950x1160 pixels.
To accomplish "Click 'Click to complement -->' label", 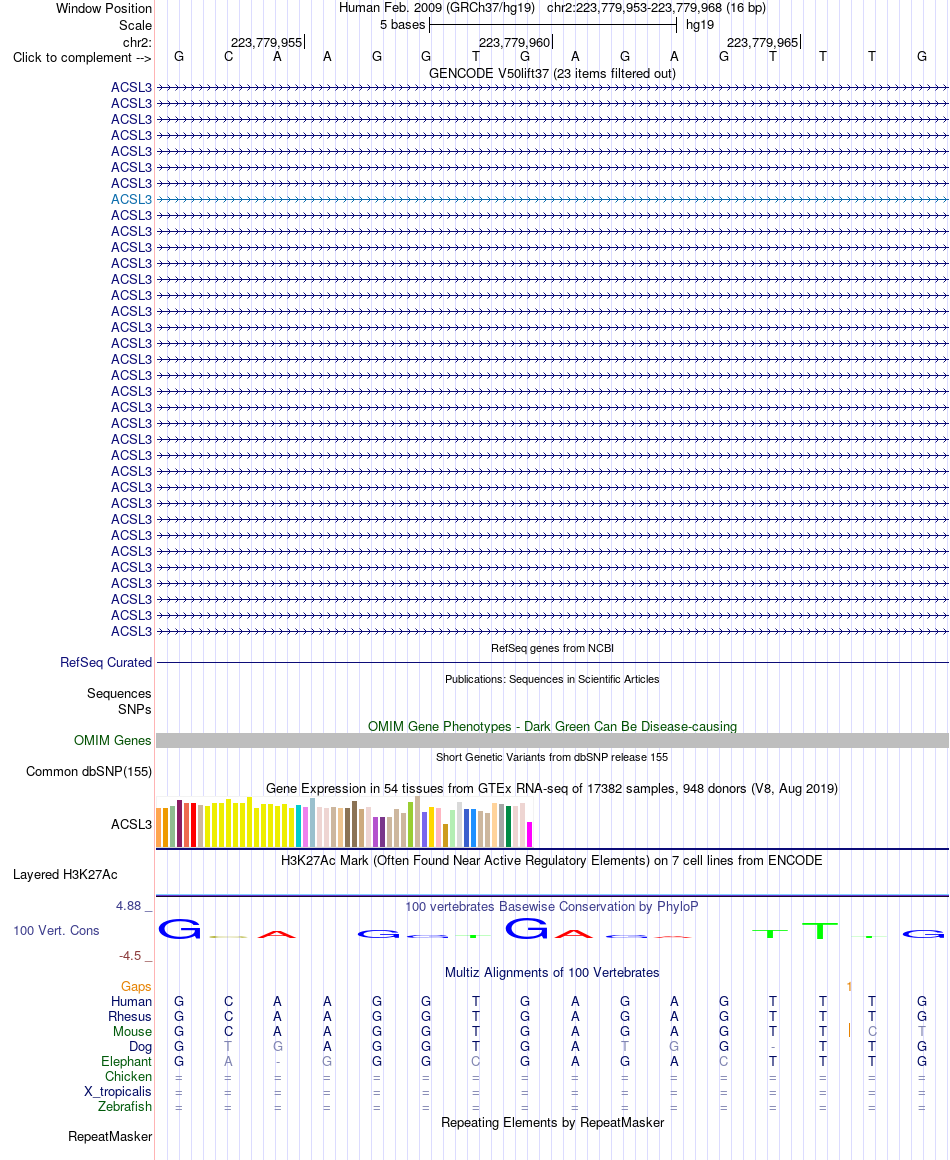I will (x=82, y=58).
